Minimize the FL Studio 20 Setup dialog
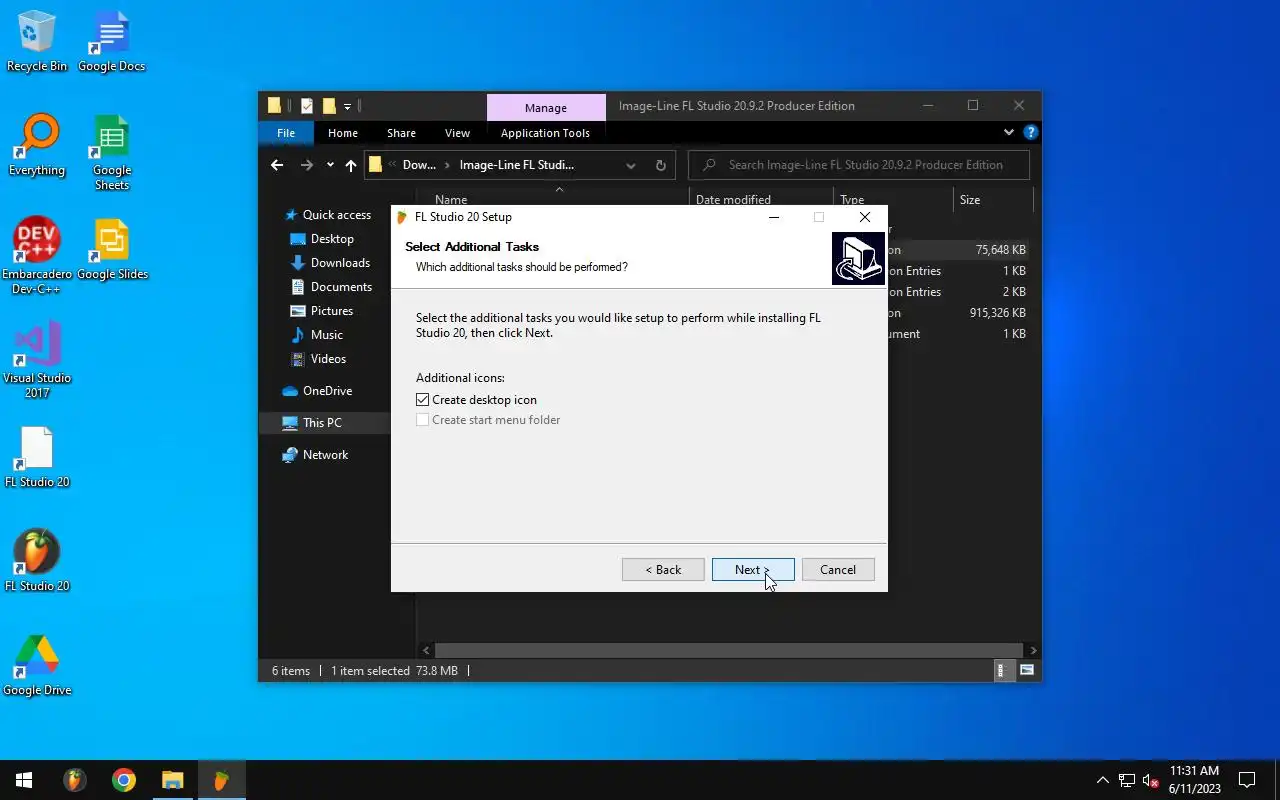1280x800 pixels. [x=774, y=217]
